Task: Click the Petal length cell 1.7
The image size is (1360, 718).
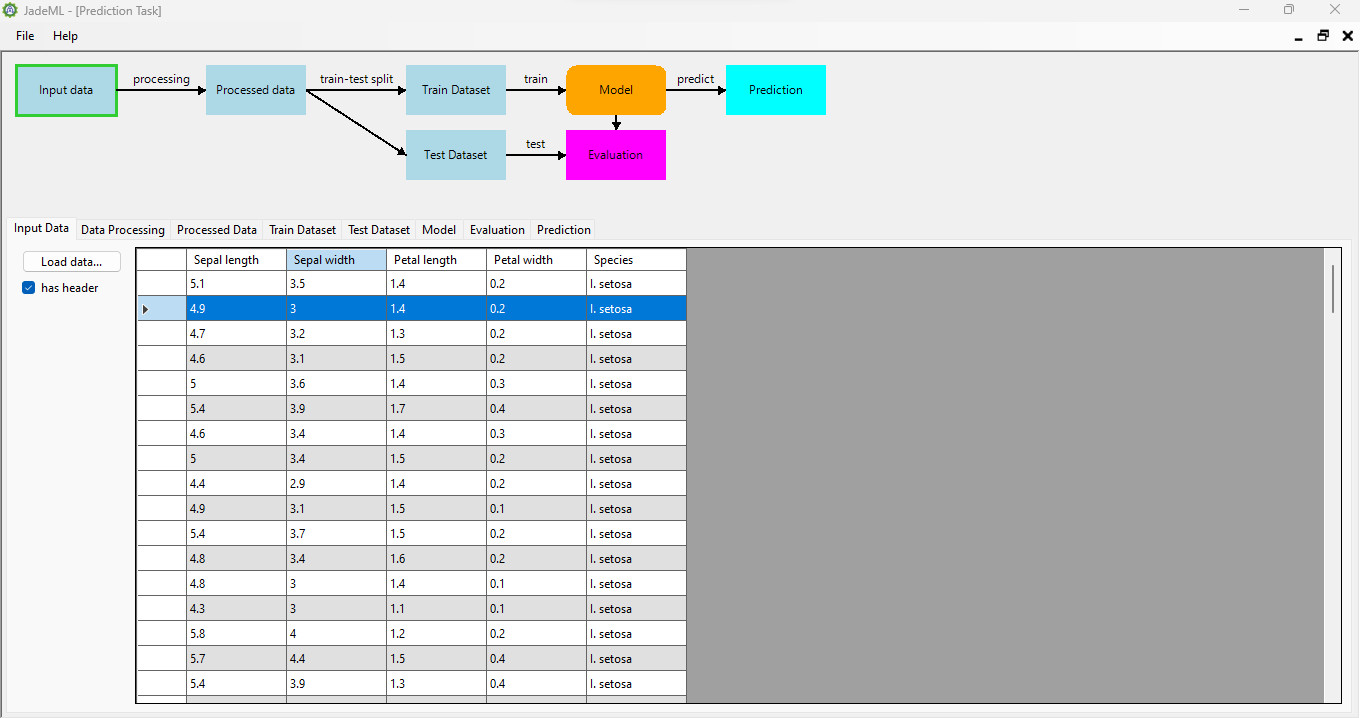Action: tap(436, 409)
